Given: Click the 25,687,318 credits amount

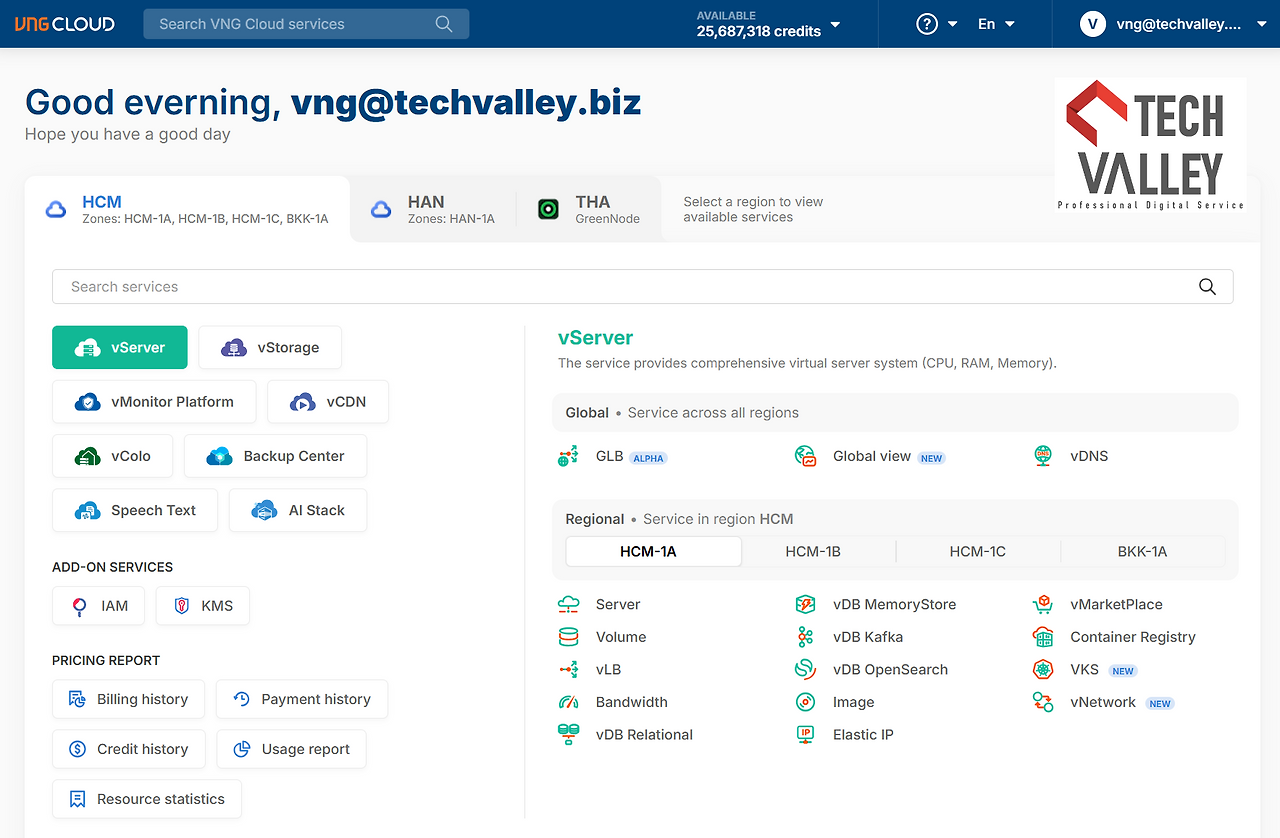Looking at the screenshot, I should click(759, 31).
